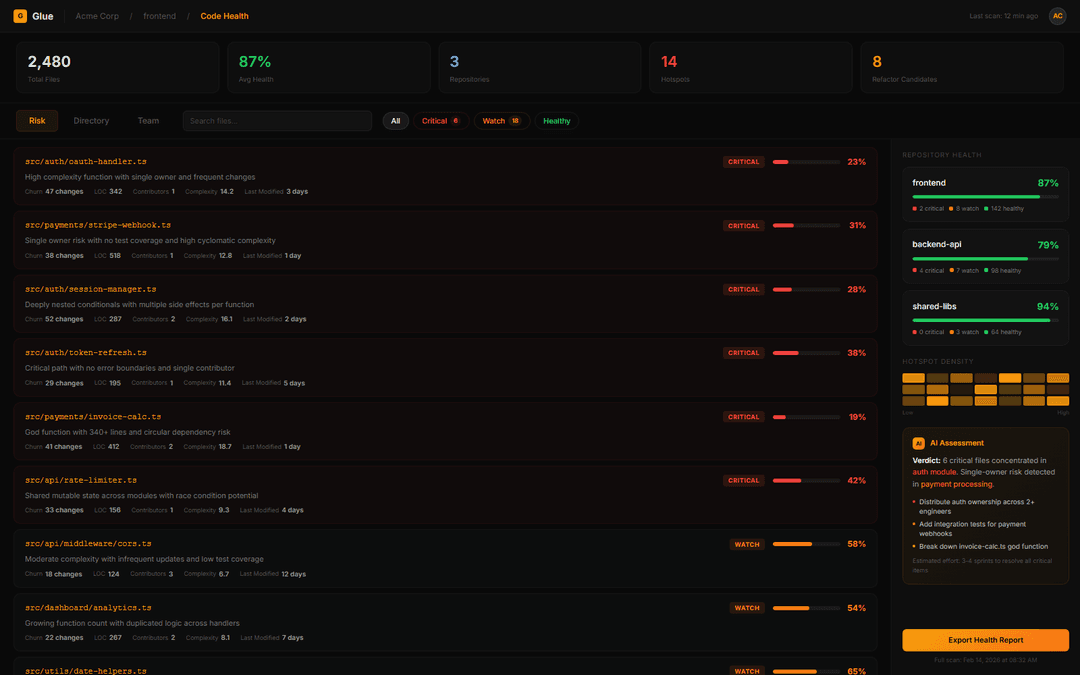This screenshot has width=1080, height=675.
Task: Click the Search files input field
Action: point(277,121)
